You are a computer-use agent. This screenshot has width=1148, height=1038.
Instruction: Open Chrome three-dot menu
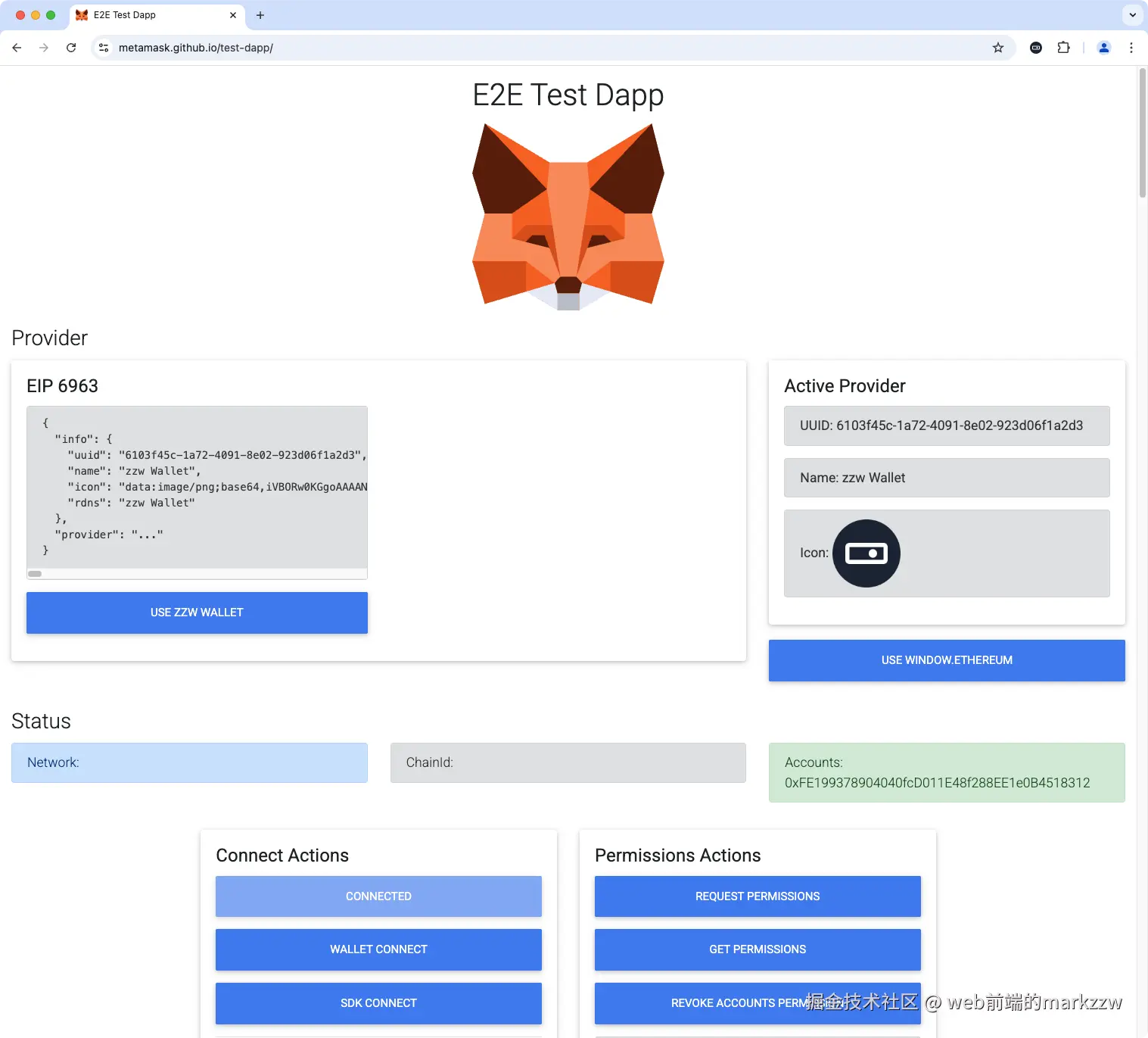click(x=1131, y=48)
